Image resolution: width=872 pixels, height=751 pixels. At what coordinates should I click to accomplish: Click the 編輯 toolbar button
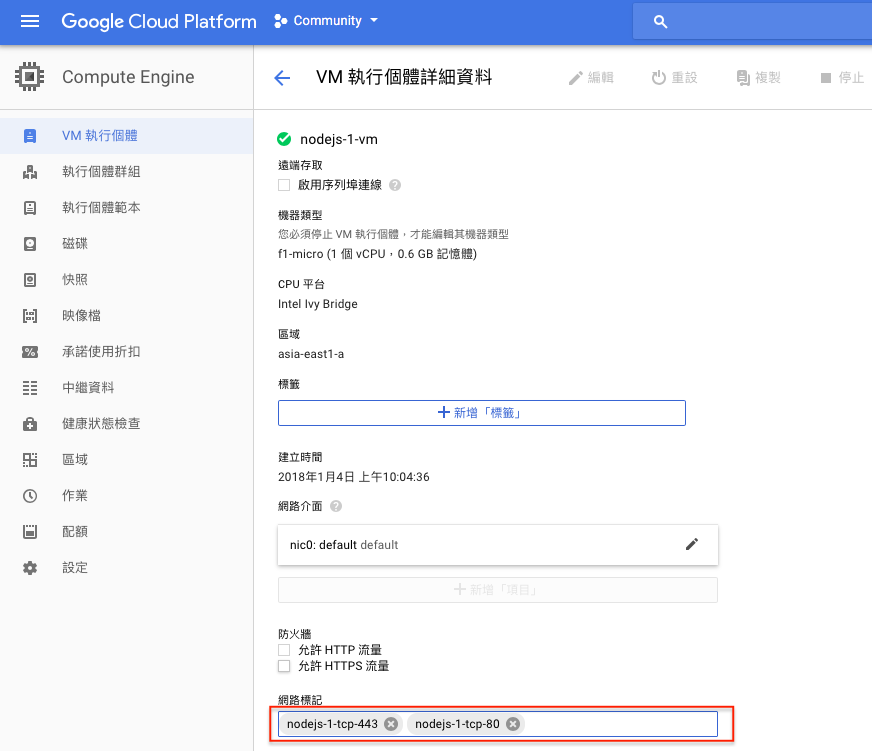(x=591, y=78)
